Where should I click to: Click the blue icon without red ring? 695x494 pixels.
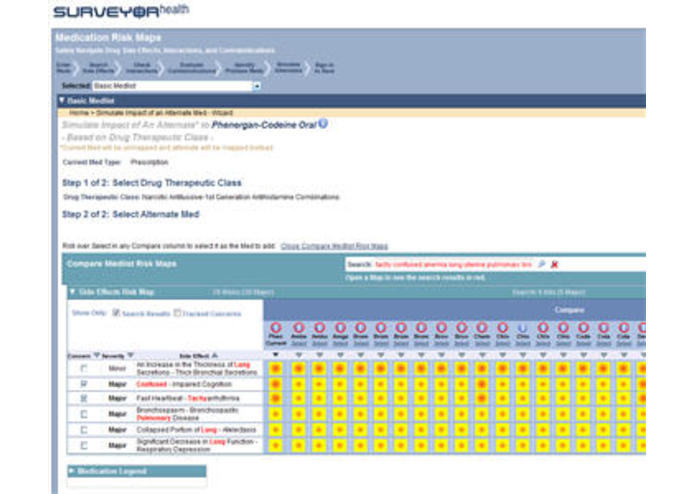[x=523, y=328]
